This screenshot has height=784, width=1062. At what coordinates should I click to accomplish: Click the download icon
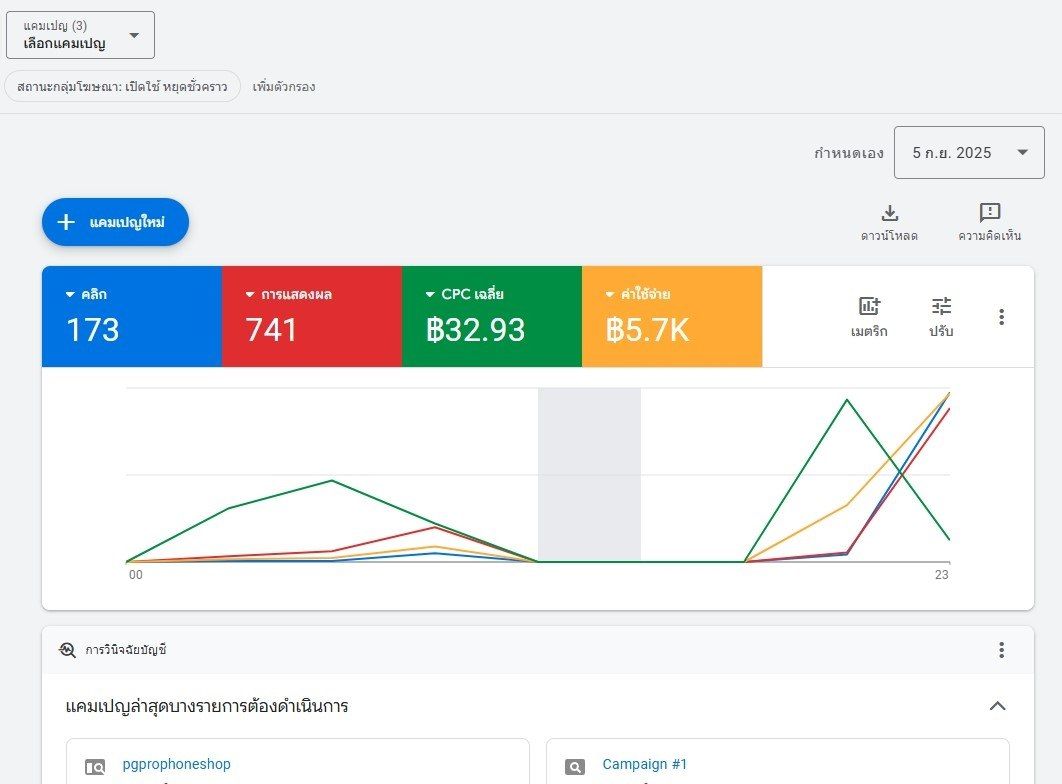coord(889,213)
